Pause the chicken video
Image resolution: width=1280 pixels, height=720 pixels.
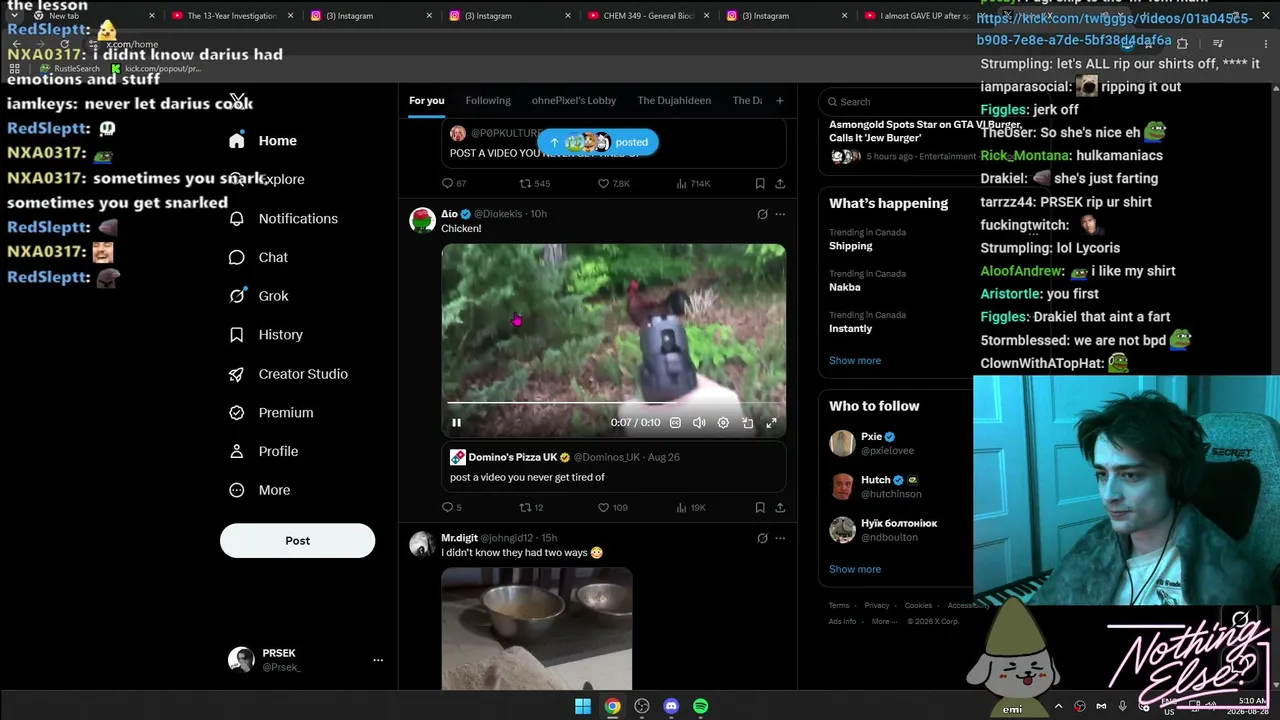pos(456,423)
